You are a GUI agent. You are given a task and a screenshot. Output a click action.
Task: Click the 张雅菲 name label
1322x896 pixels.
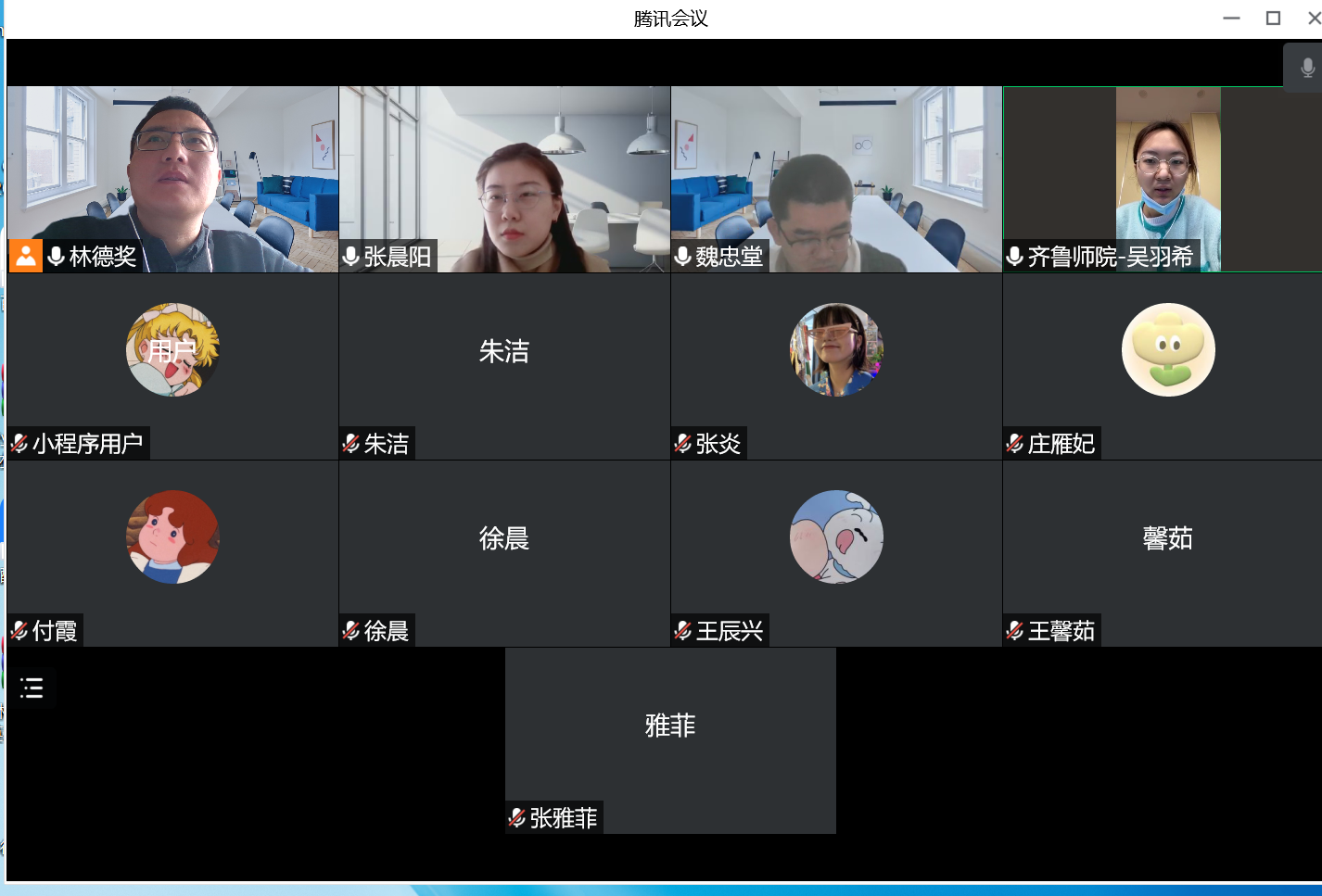point(563,818)
